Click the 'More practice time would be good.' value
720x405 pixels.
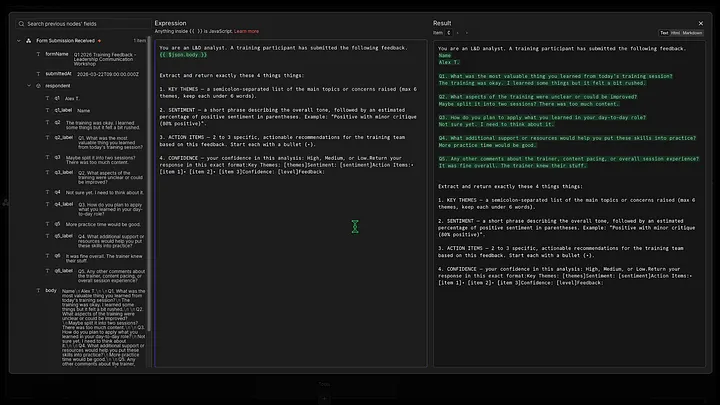(103, 225)
